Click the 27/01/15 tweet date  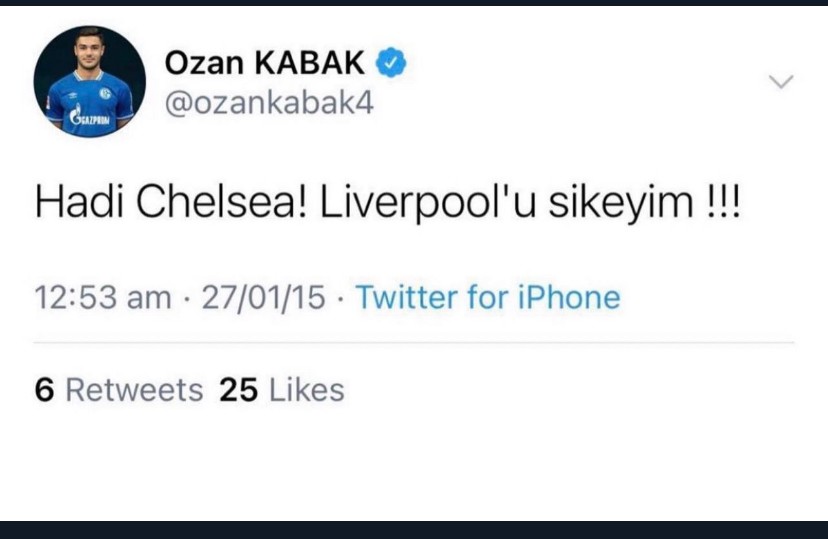[x=262, y=297]
